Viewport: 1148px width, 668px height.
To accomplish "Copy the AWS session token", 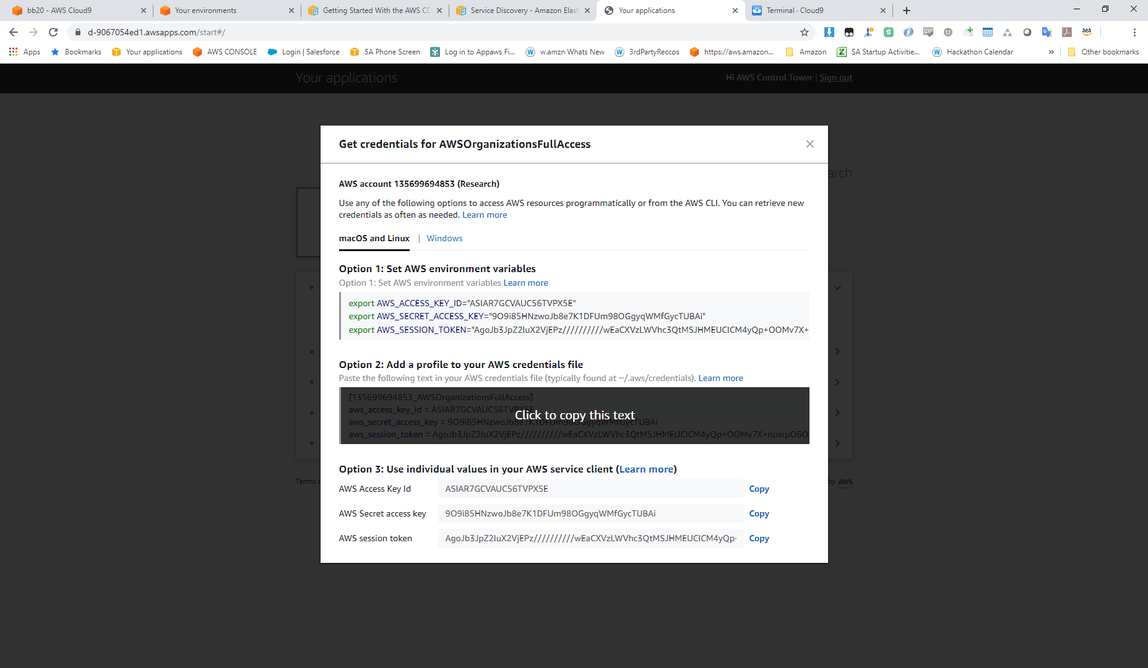I will click(x=759, y=538).
